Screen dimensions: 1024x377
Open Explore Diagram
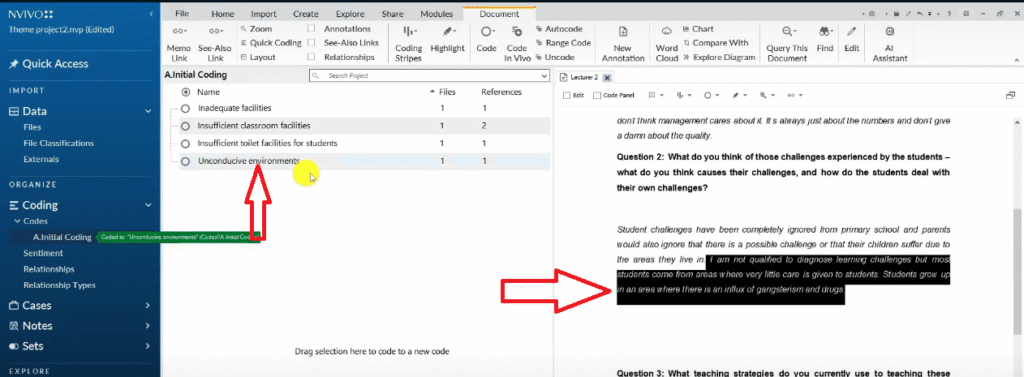coord(719,57)
